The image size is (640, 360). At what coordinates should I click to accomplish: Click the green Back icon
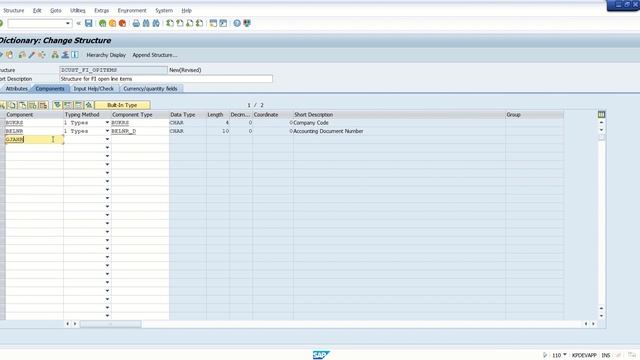102,23
